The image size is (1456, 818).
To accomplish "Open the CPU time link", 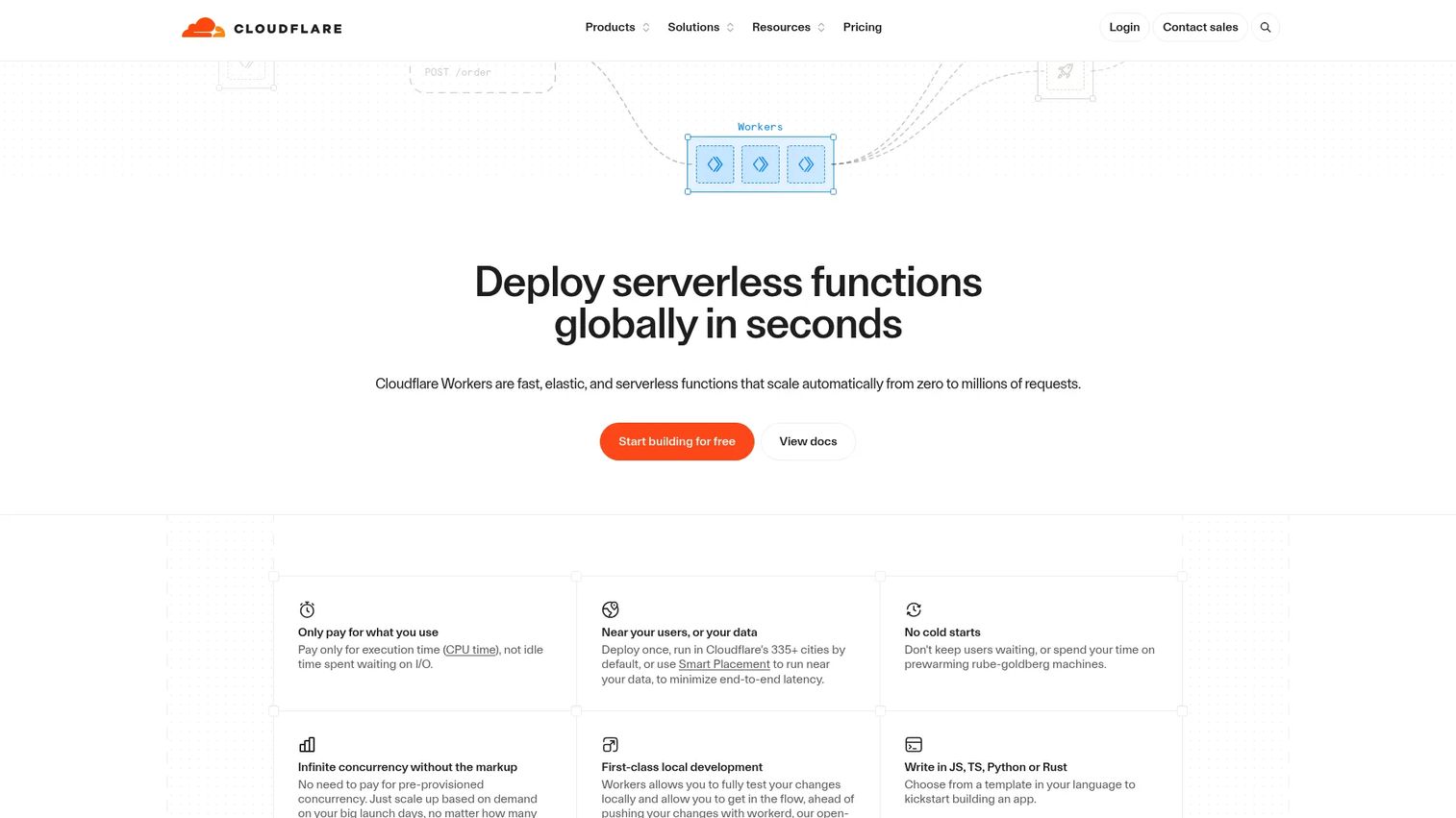I will [471, 650].
